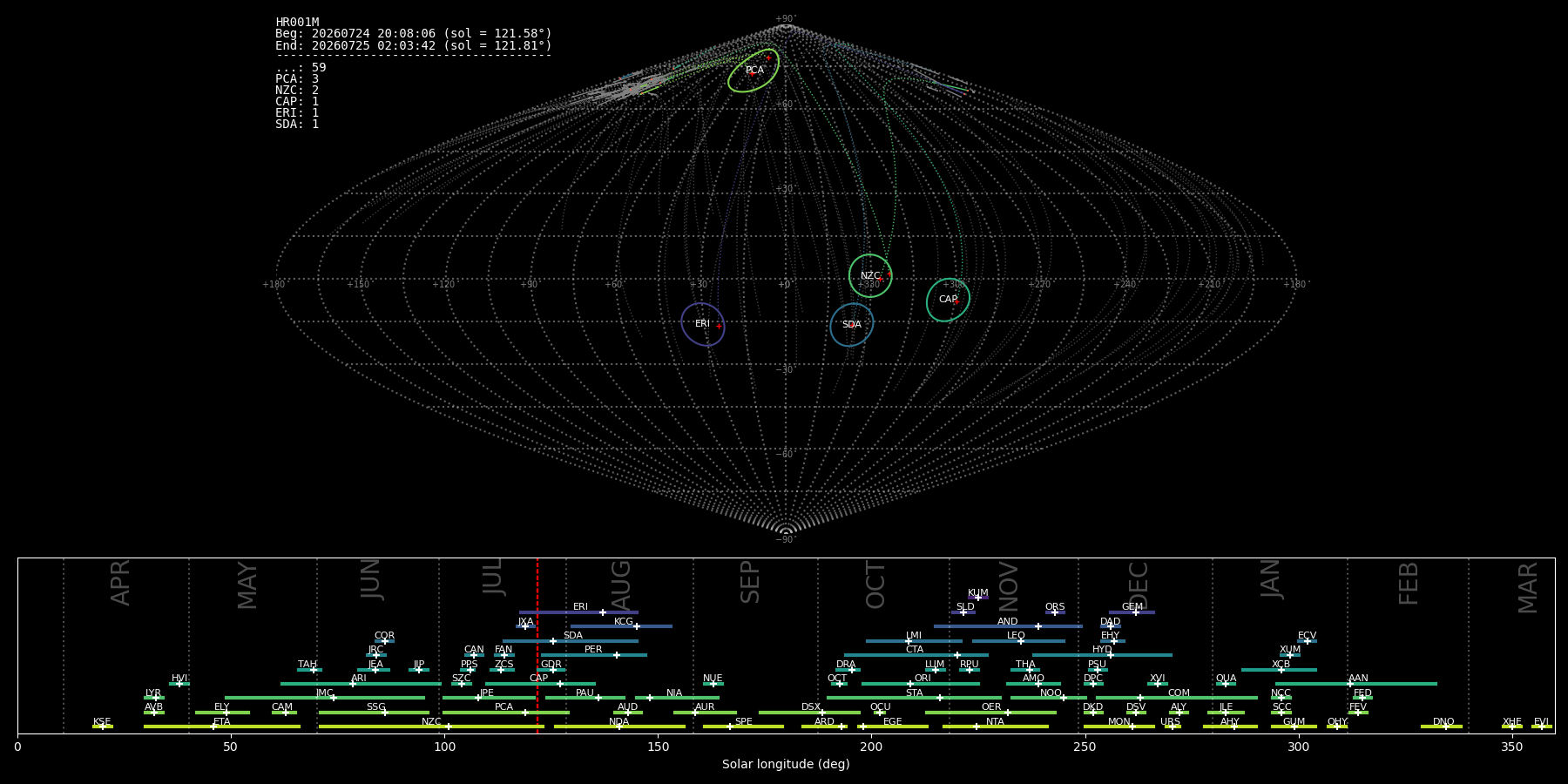Click the red dashed current solar longitude line

pos(537,645)
